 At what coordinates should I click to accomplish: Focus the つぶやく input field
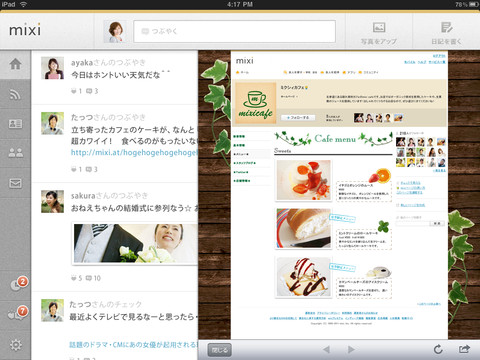coord(234,31)
